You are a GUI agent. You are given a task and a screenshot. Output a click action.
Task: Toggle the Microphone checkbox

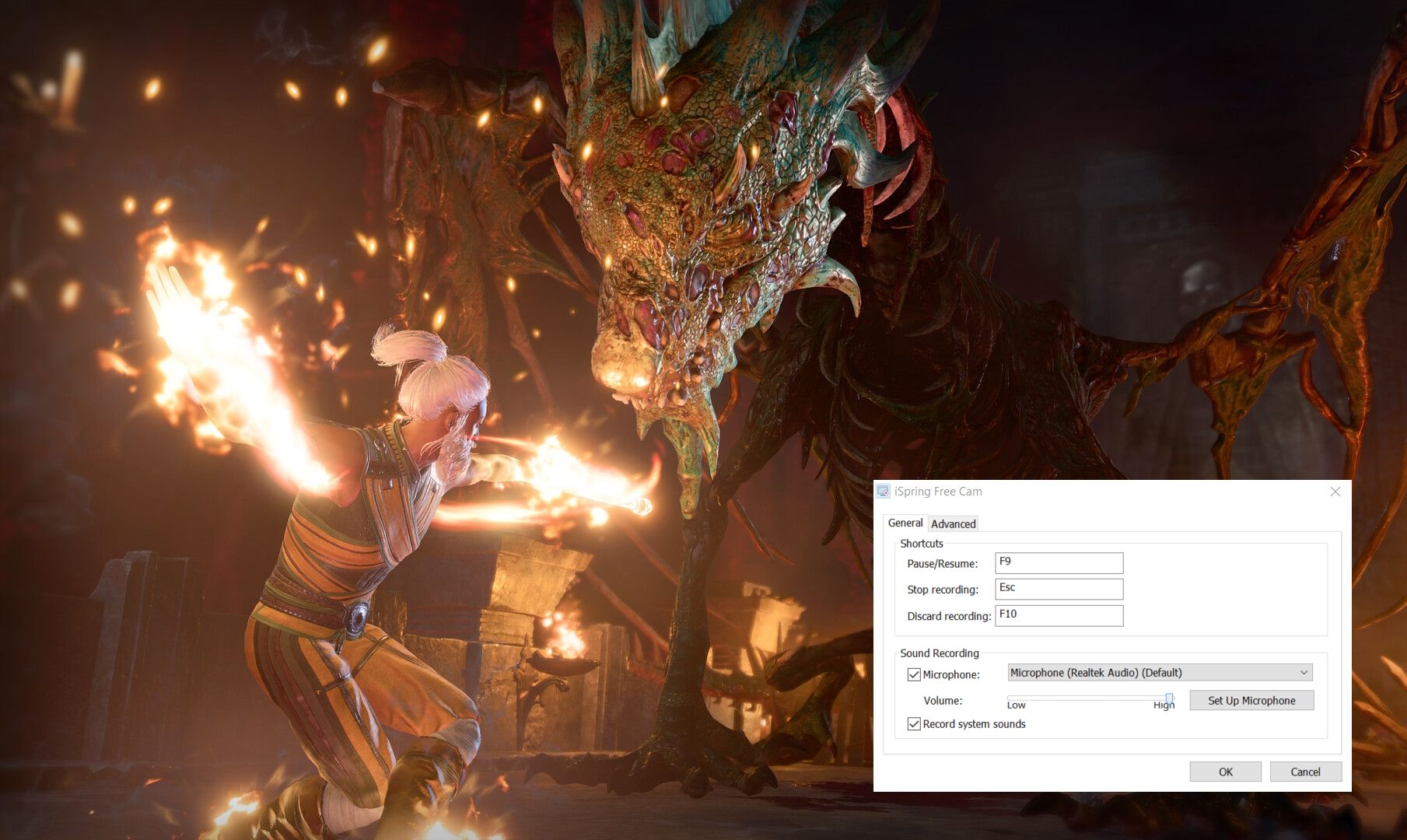coord(915,674)
